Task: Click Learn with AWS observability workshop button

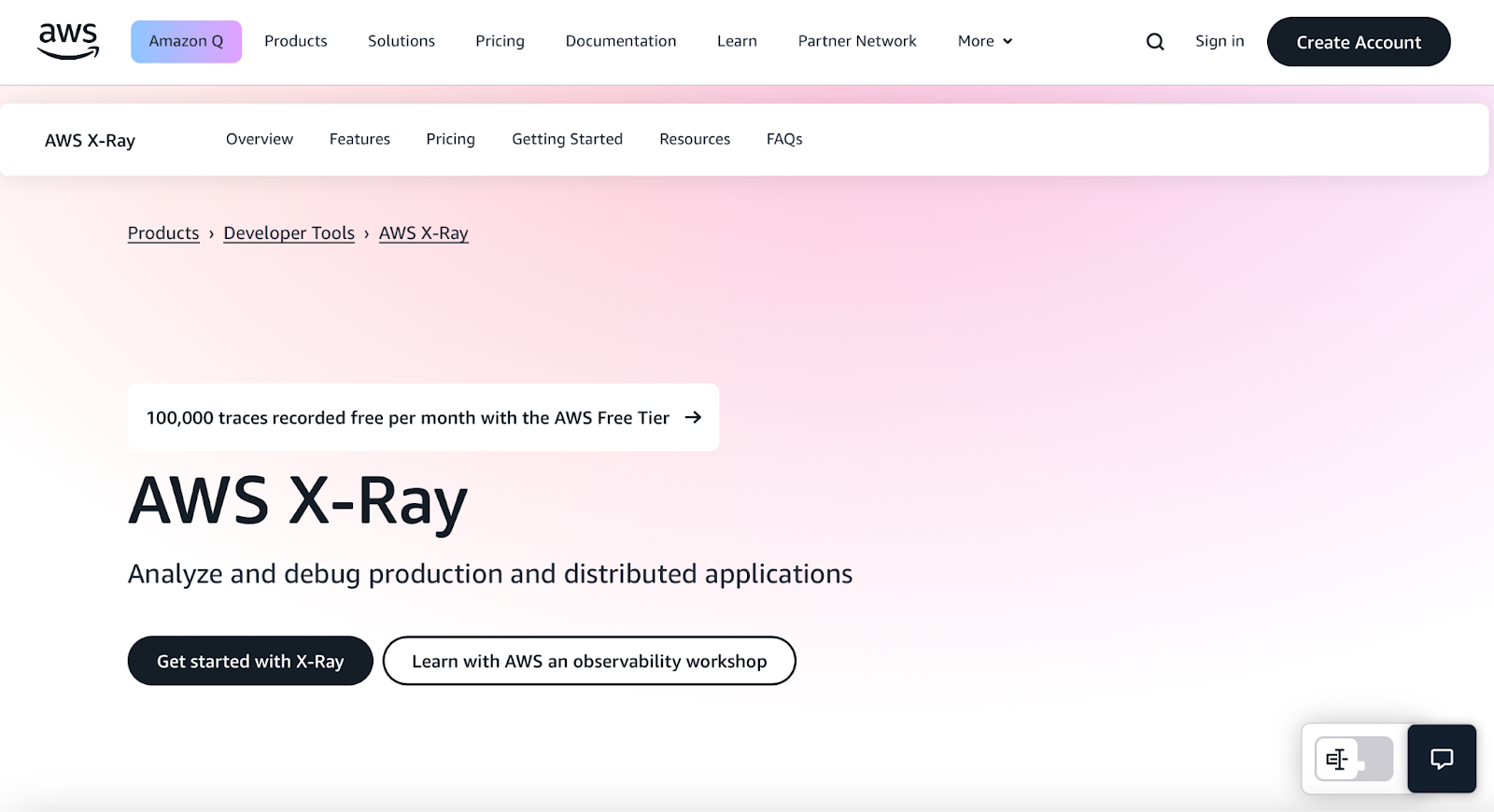Action: click(x=589, y=661)
